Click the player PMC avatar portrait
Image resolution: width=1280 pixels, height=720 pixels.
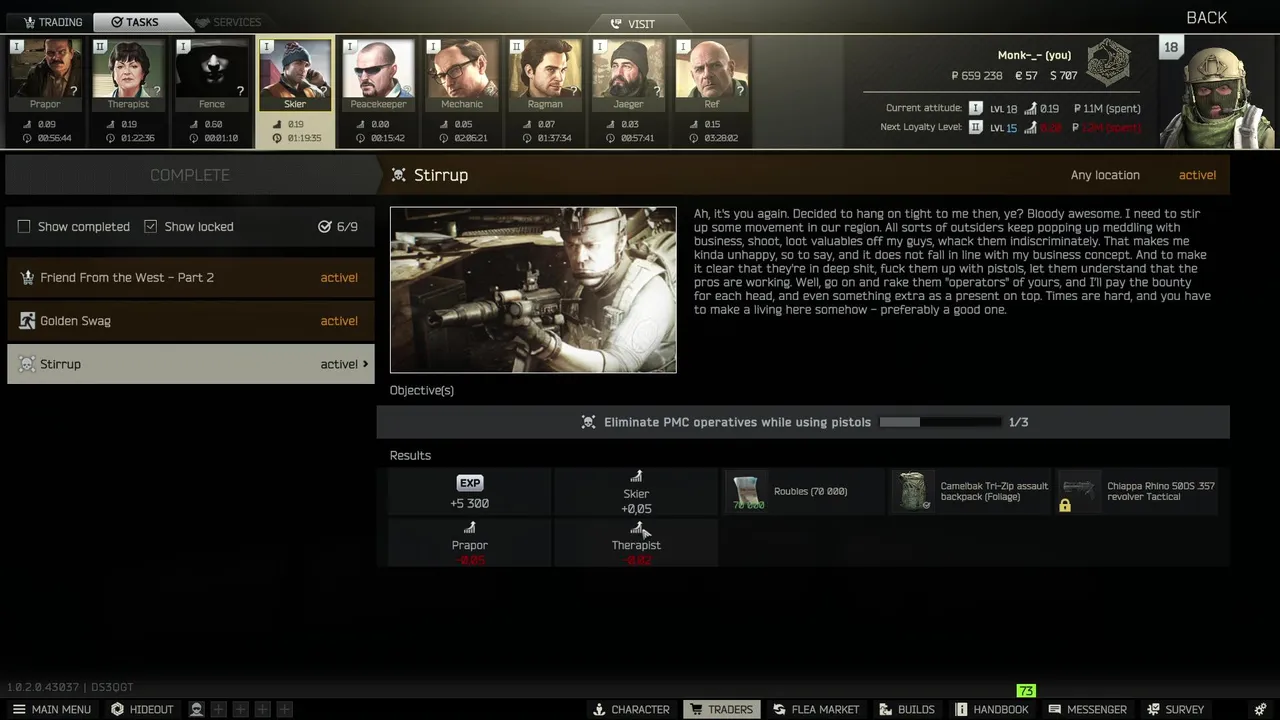(x=1217, y=94)
